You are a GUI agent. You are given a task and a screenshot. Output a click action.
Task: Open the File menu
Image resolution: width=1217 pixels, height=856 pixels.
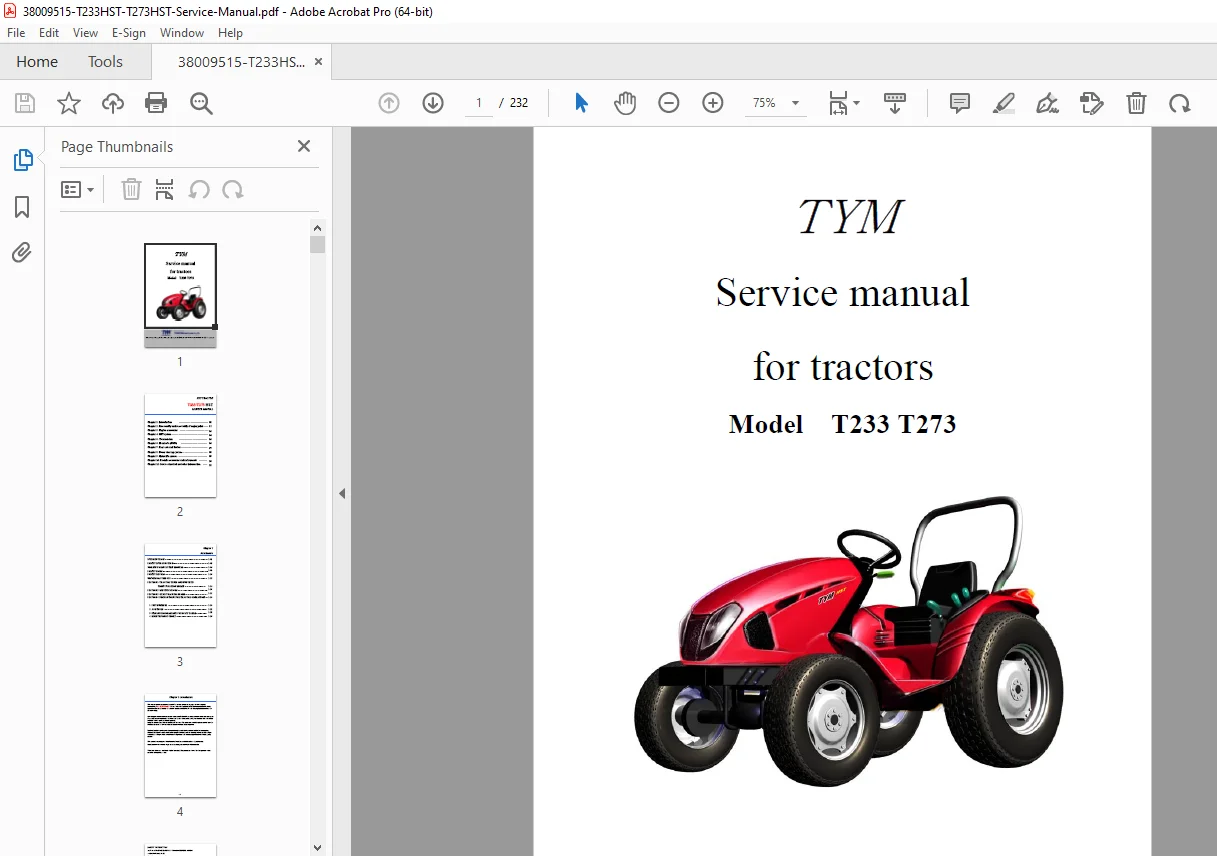click(x=16, y=32)
